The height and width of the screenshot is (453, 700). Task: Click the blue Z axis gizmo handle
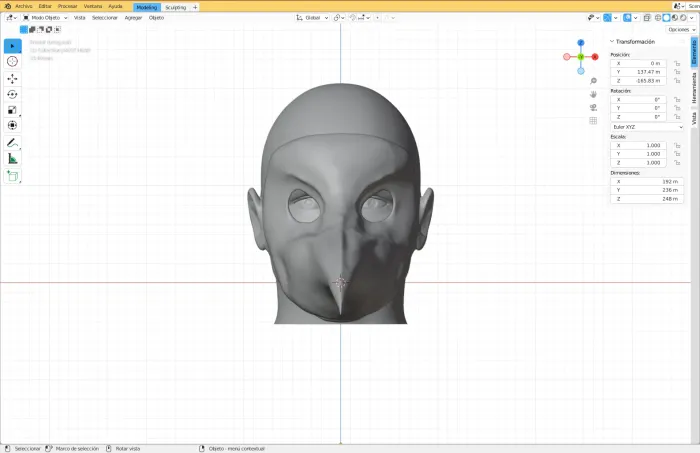click(x=581, y=43)
